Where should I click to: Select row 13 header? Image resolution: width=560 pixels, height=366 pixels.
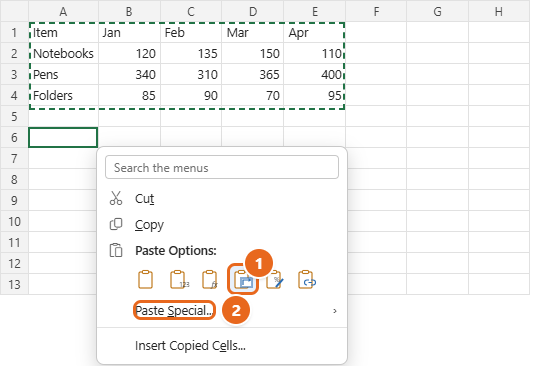14,285
